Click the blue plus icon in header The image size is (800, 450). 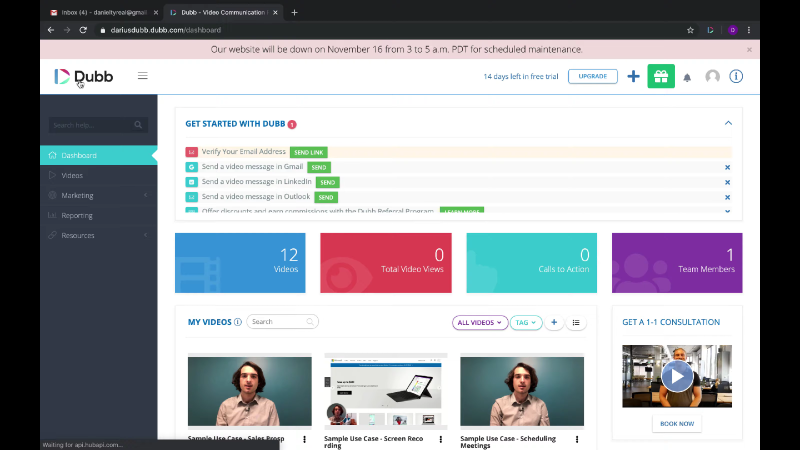point(633,76)
